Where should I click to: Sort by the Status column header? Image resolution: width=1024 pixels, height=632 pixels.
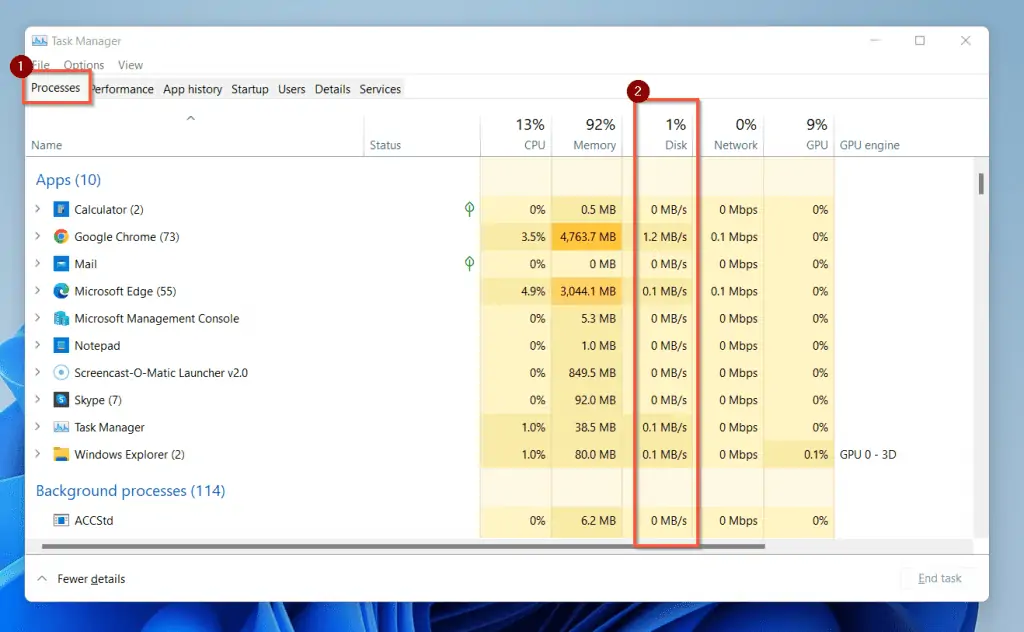[x=385, y=145]
